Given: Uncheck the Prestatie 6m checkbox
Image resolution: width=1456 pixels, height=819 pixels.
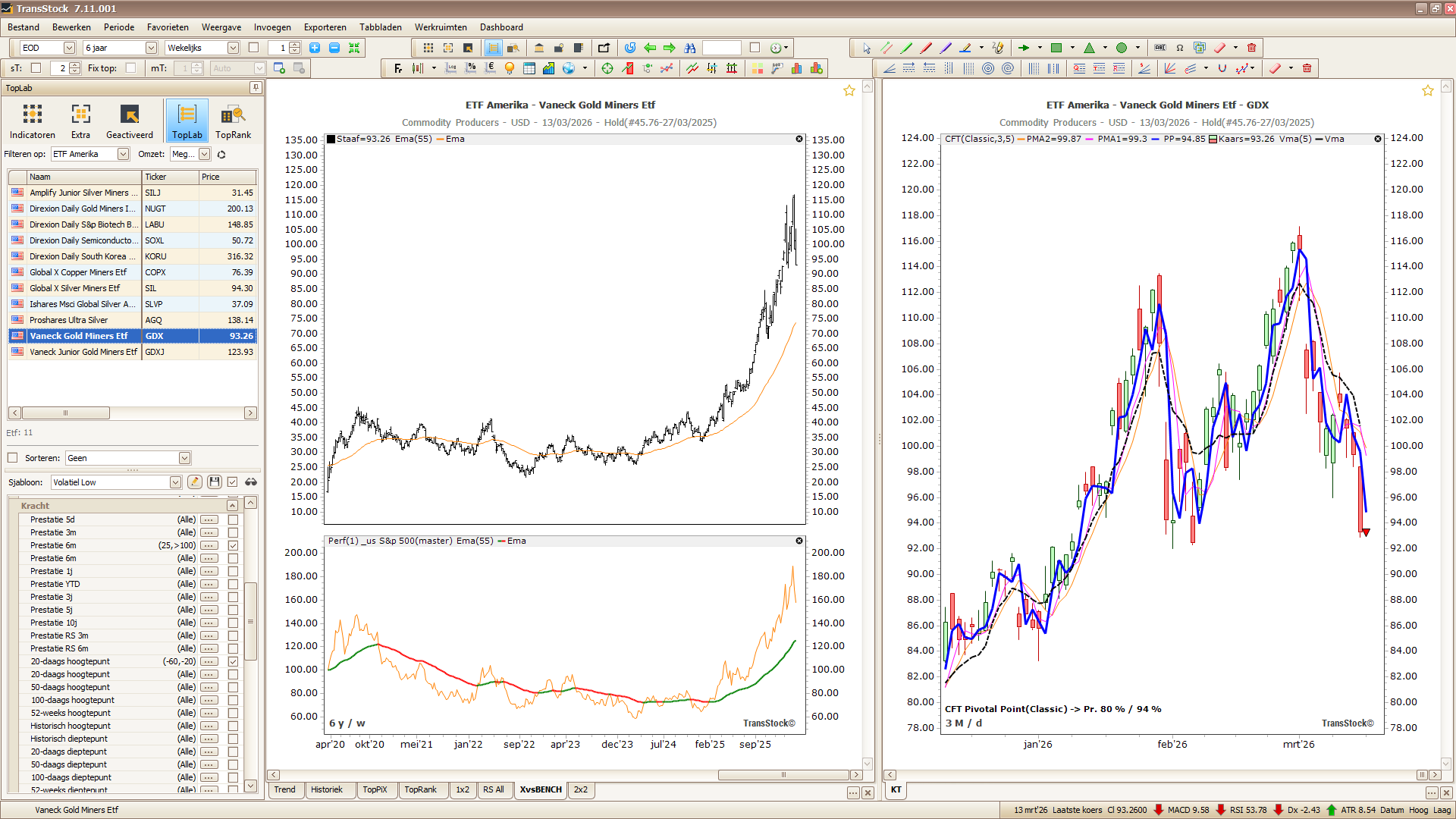Looking at the screenshot, I should point(233,545).
